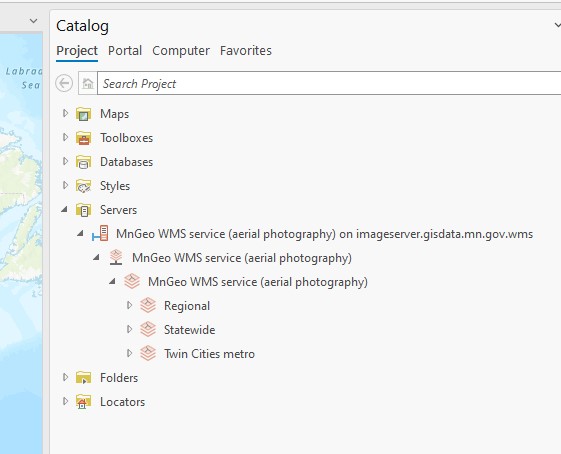Click the Toolboxes folder icon

click(84, 138)
